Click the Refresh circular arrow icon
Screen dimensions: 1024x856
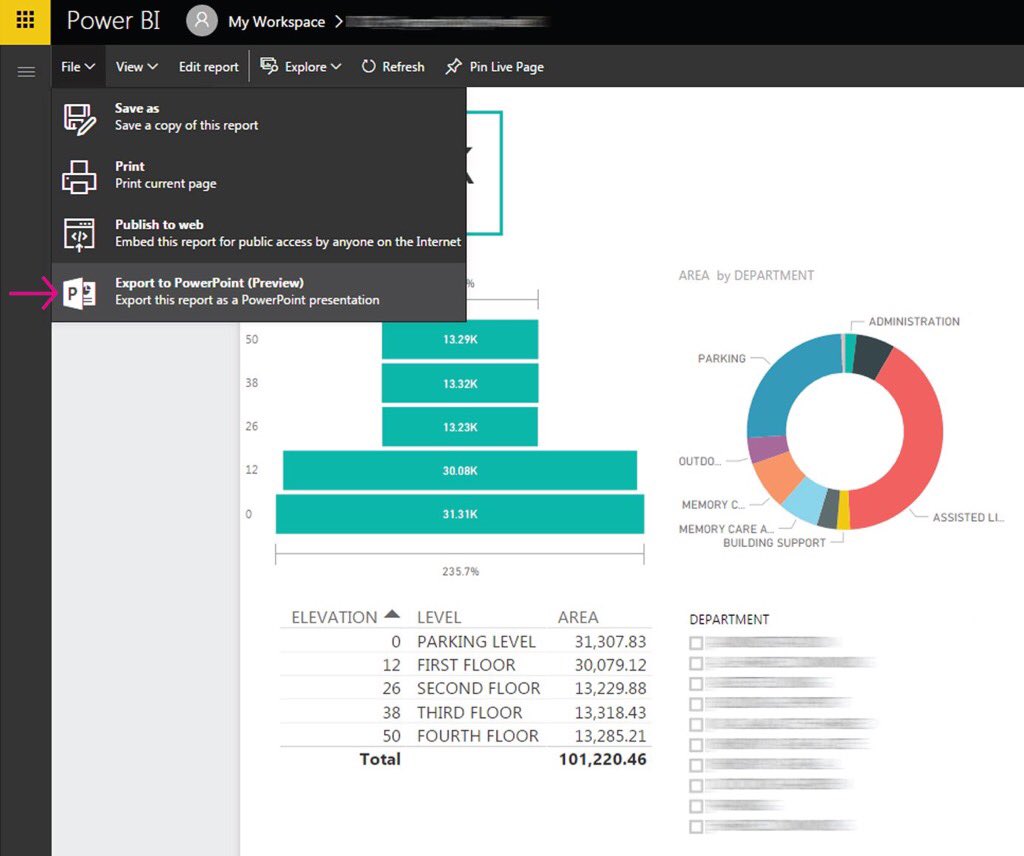click(x=369, y=67)
